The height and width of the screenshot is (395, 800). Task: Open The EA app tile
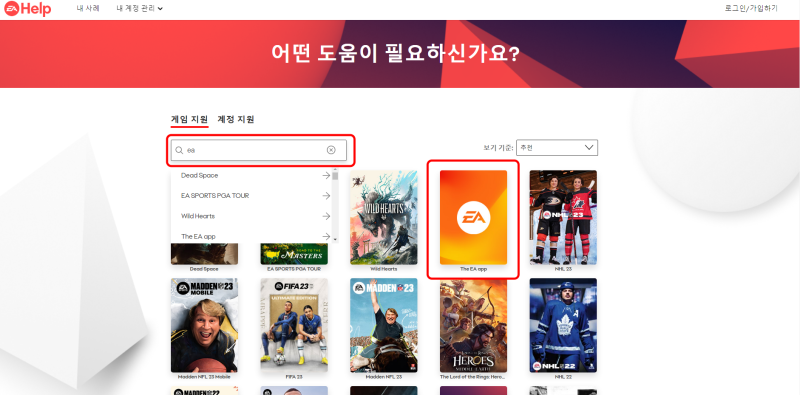[473, 217]
